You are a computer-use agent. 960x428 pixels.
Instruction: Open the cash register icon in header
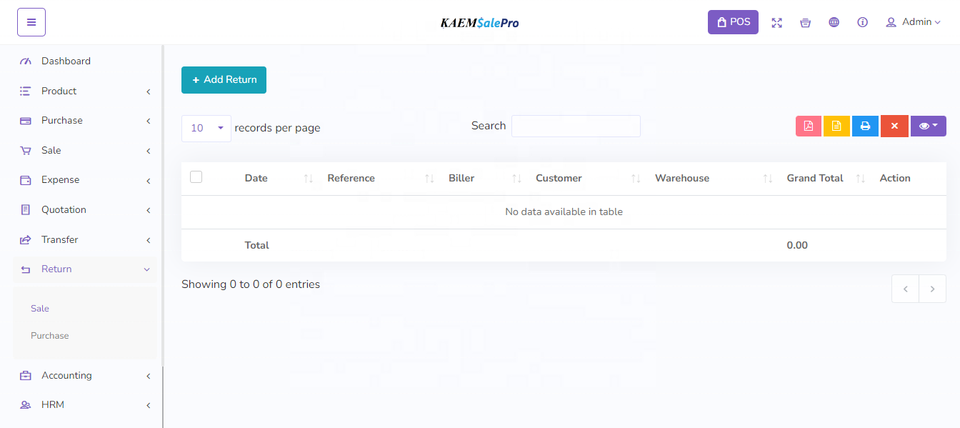click(805, 22)
